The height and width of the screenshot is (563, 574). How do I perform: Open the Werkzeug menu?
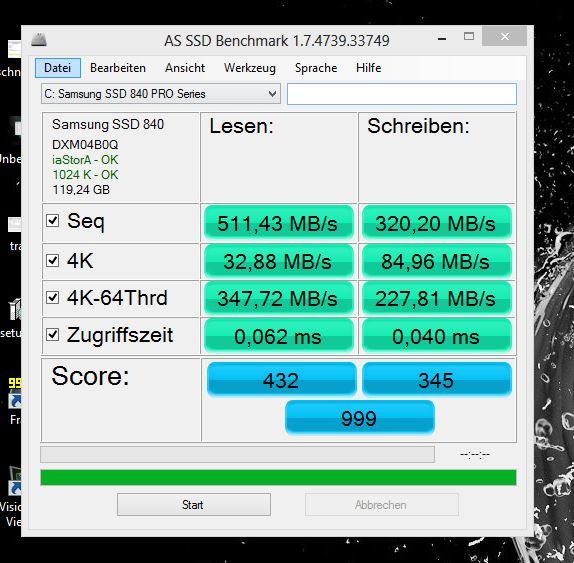250,68
